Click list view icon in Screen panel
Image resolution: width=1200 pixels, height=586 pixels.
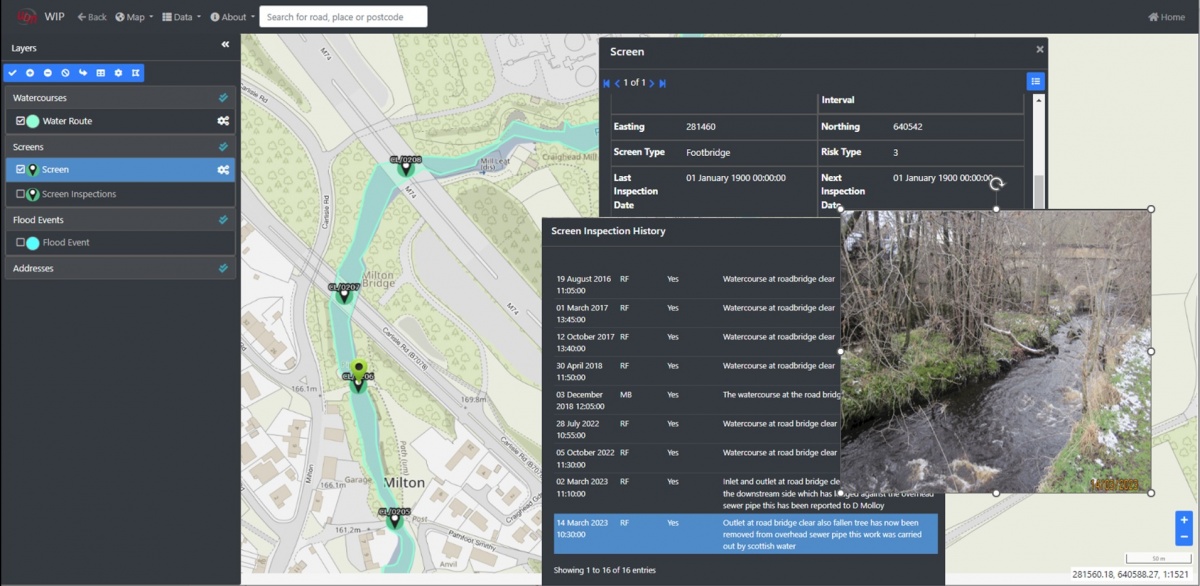coord(1035,82)
